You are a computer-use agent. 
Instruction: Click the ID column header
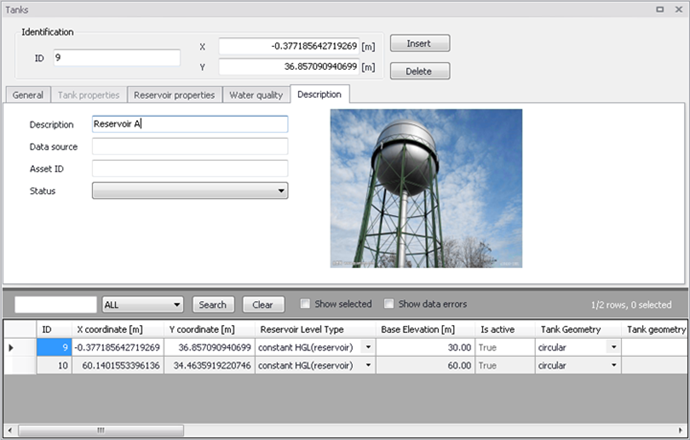tap(54, 330)
